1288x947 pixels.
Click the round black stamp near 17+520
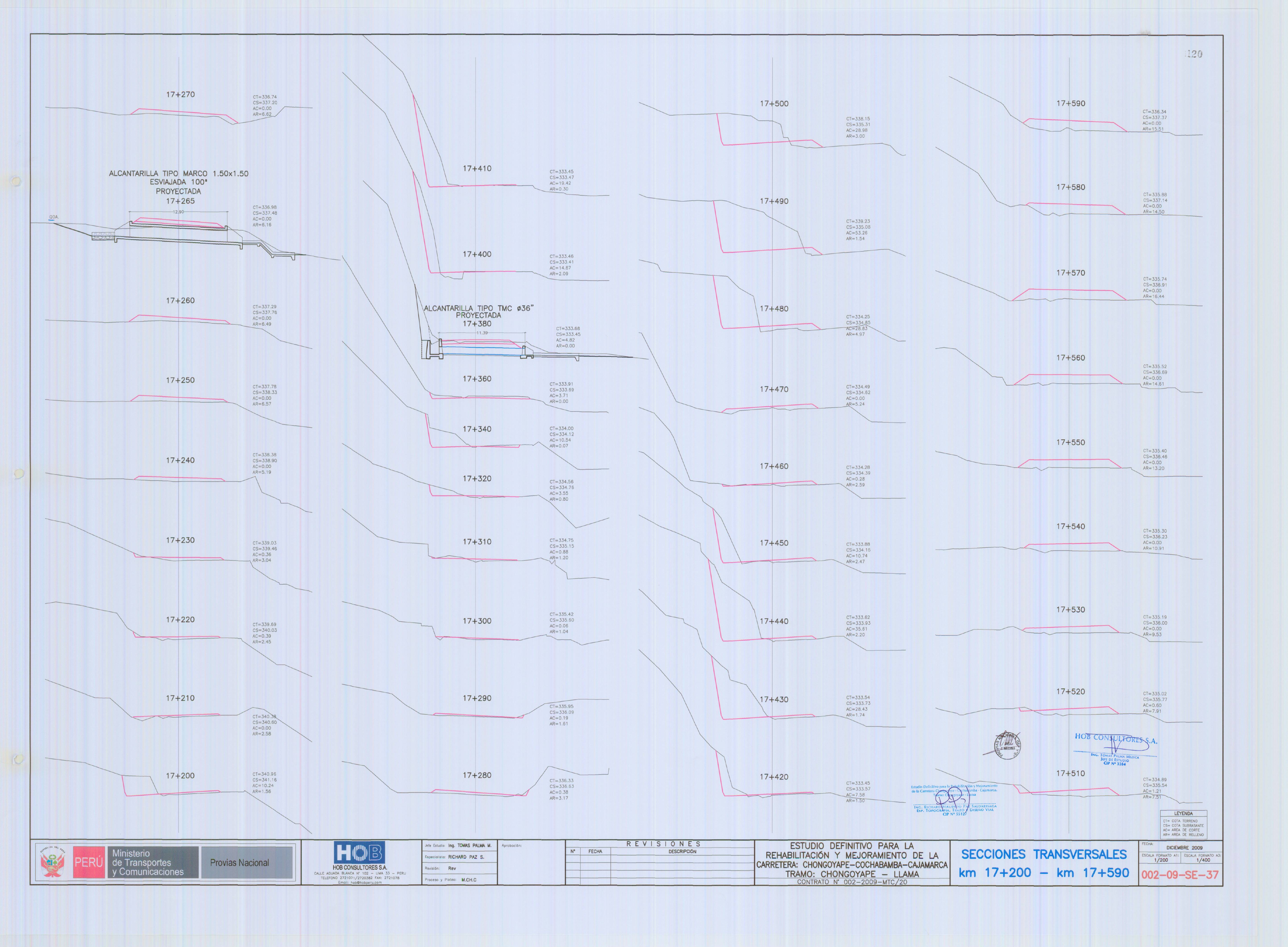[1008, 746]
